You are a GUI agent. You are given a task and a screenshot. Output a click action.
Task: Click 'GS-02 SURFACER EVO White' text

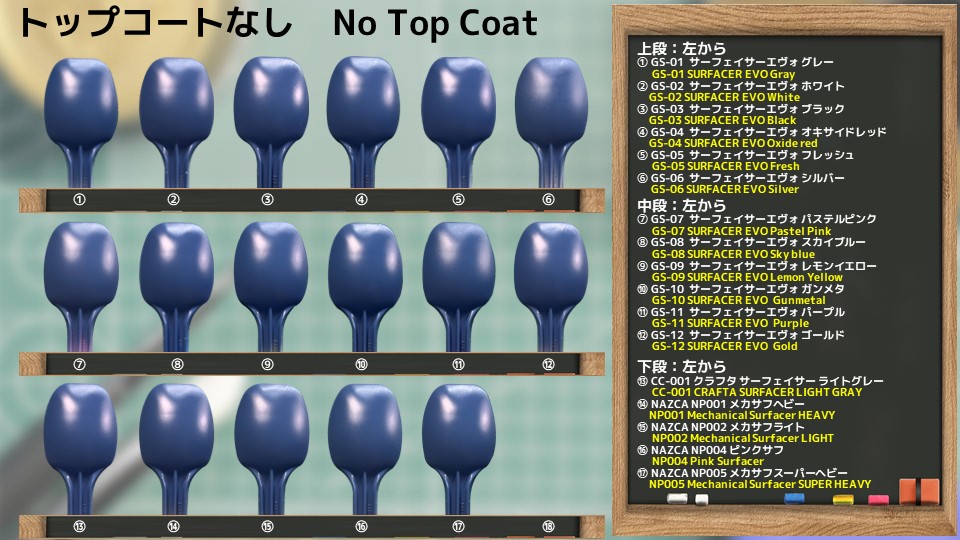pyautogui.click(x=724, y=97)
